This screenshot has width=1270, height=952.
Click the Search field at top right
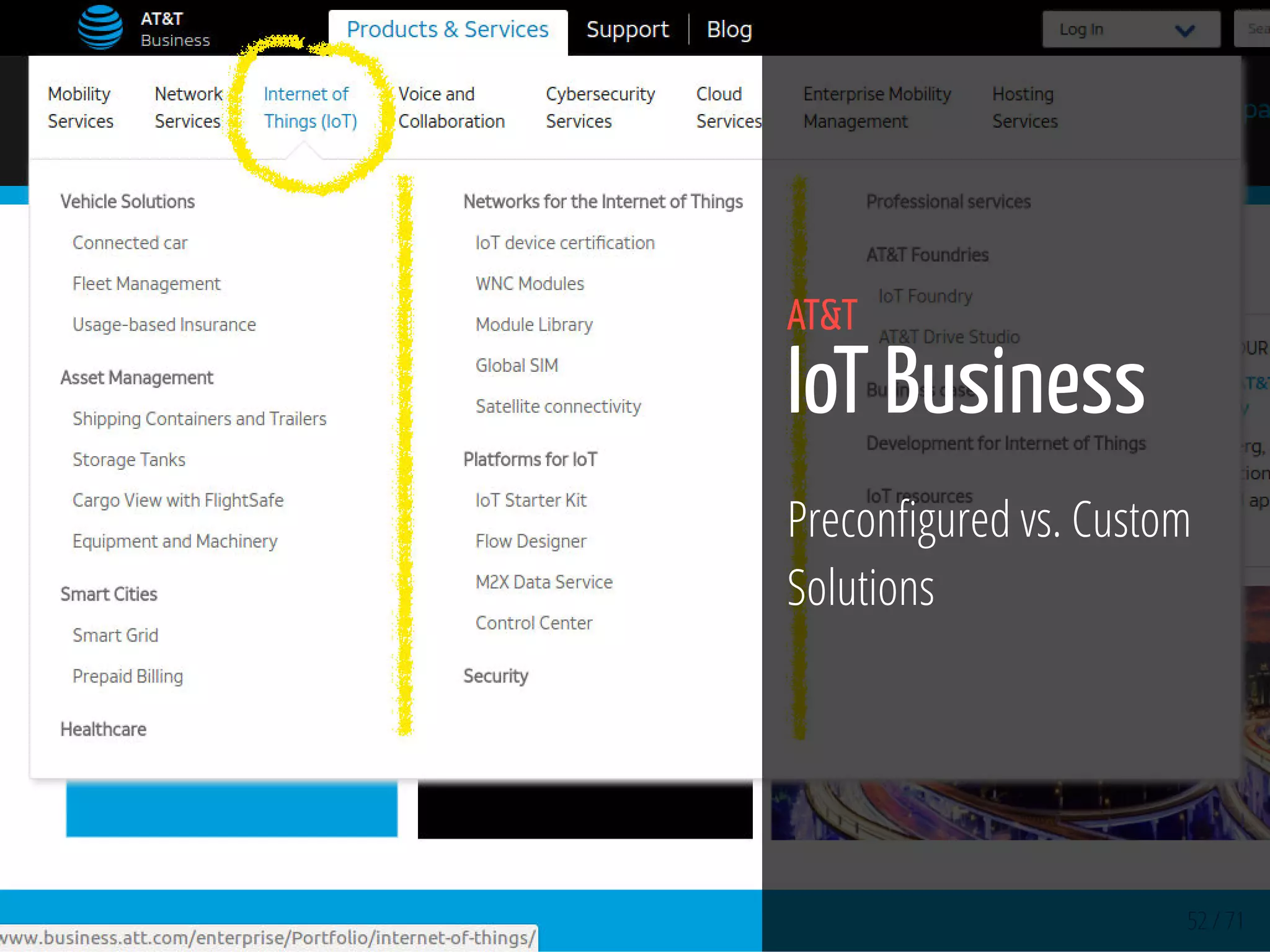(x=1252, y=29)
